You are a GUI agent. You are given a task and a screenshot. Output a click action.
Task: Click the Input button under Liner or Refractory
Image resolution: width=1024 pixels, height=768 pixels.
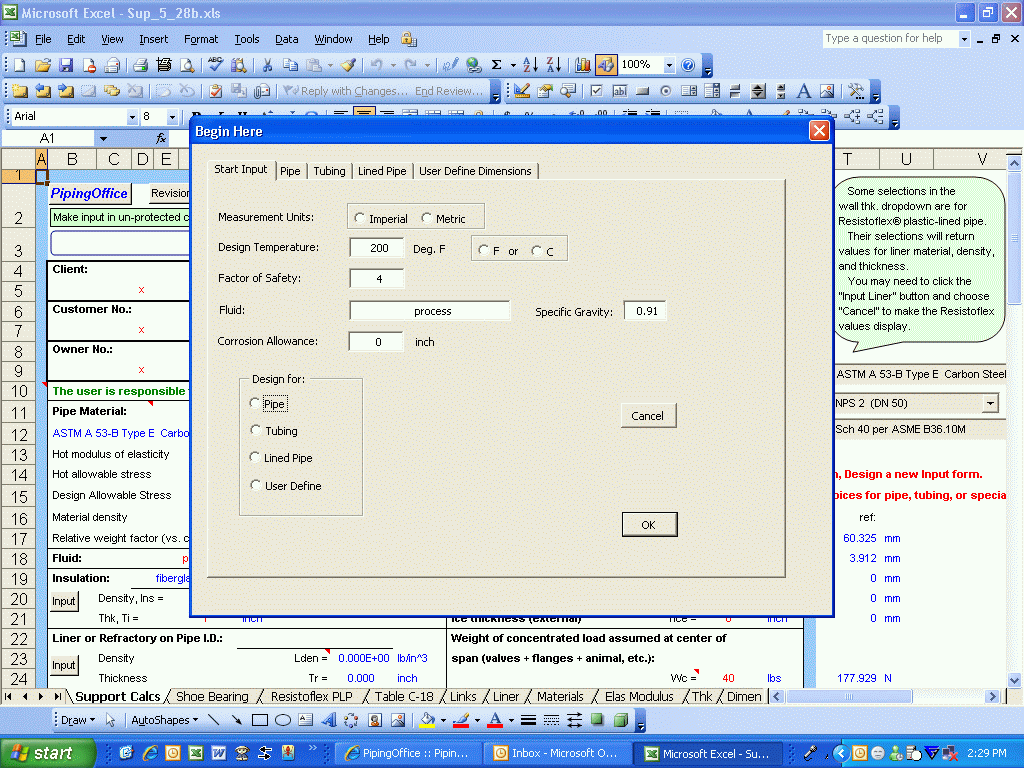64,665
